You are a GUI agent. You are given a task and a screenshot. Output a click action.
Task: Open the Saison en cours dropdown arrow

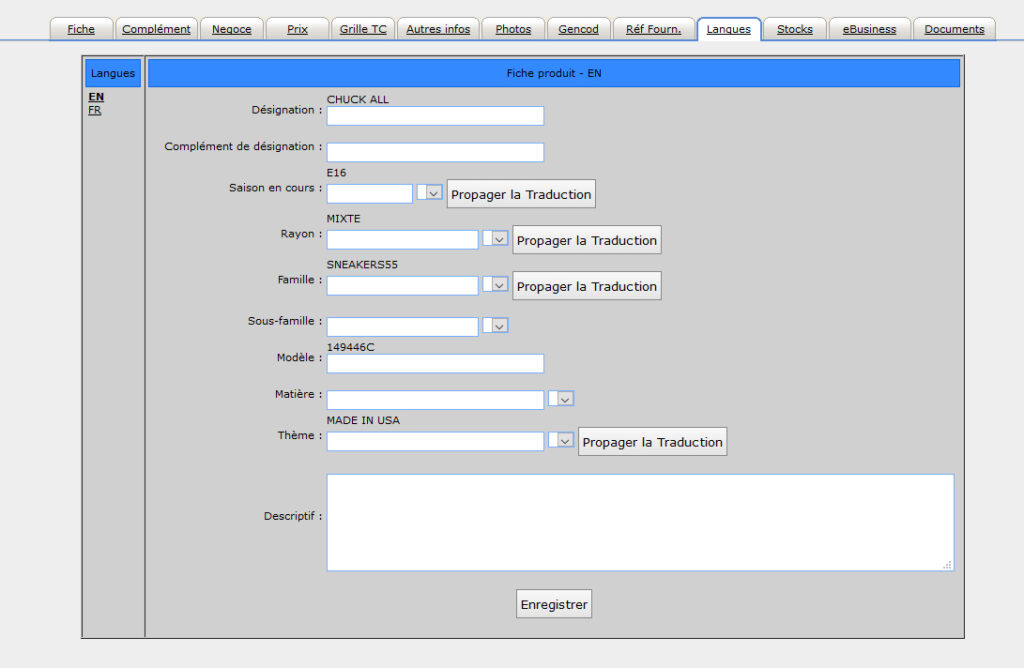tap(434, 193)
